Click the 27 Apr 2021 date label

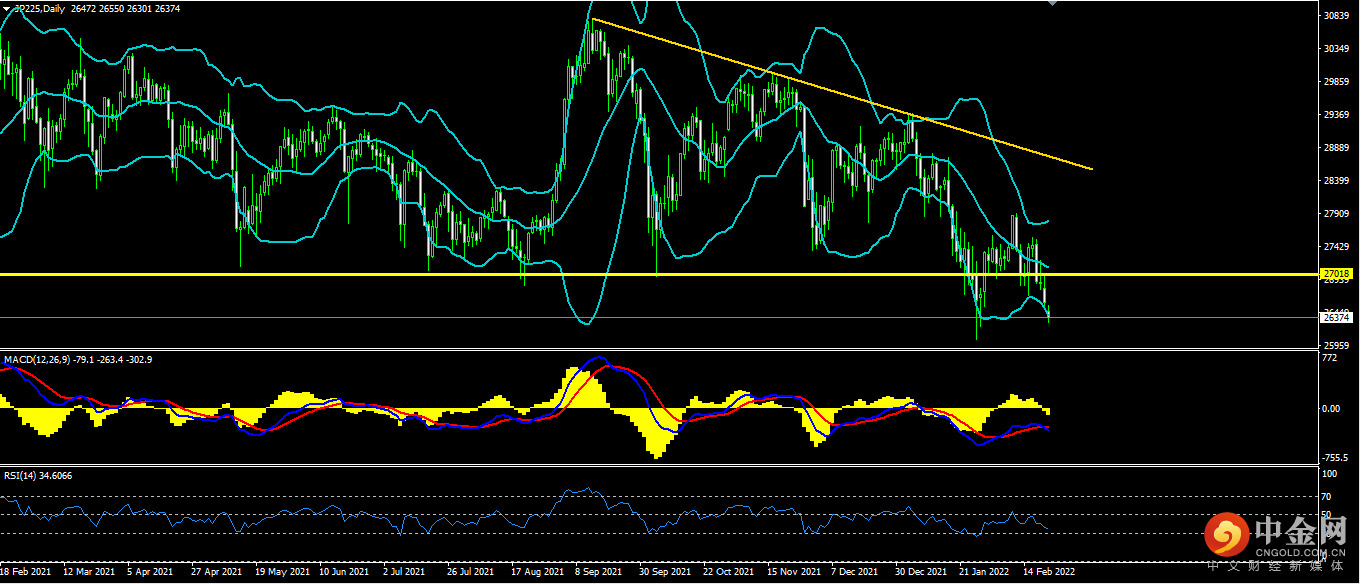point(216,573)
